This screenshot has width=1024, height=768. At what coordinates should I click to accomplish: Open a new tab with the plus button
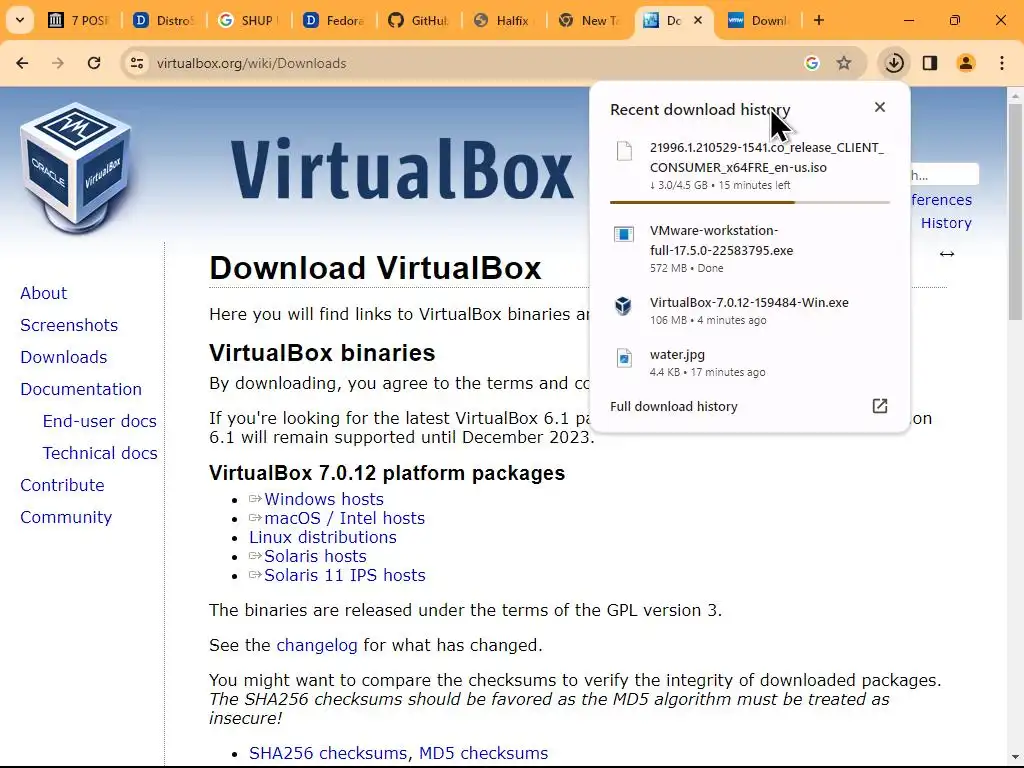point(819,20)
